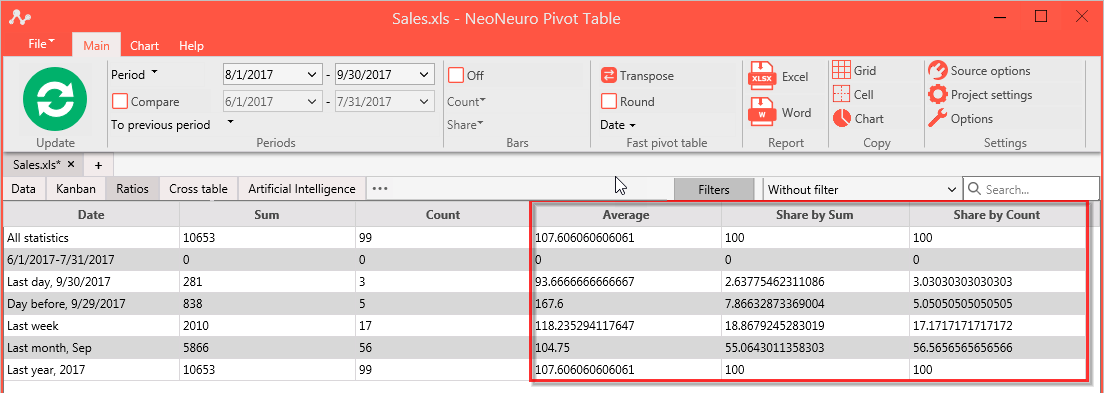The image size is (1104, 393).
Task: Switch to the Cross table tab
Action: click(199, 189)
